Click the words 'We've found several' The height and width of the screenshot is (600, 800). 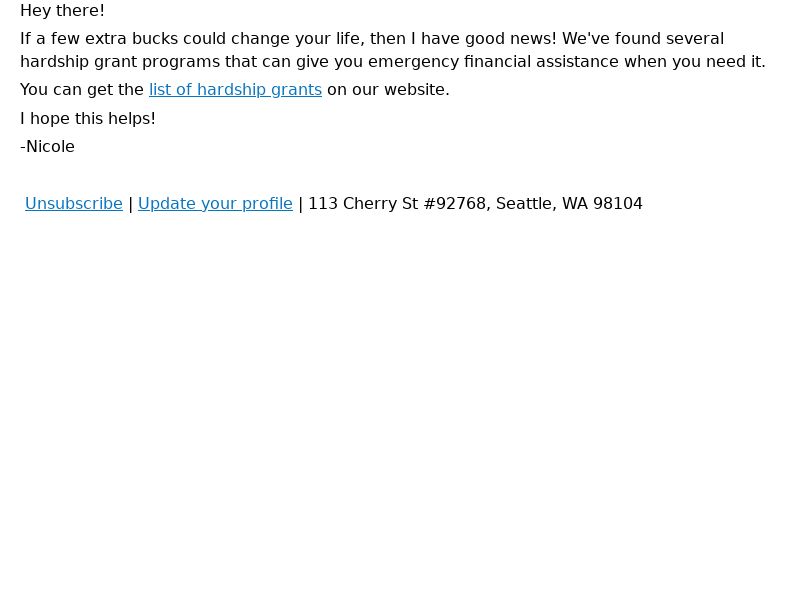point(643,39)
